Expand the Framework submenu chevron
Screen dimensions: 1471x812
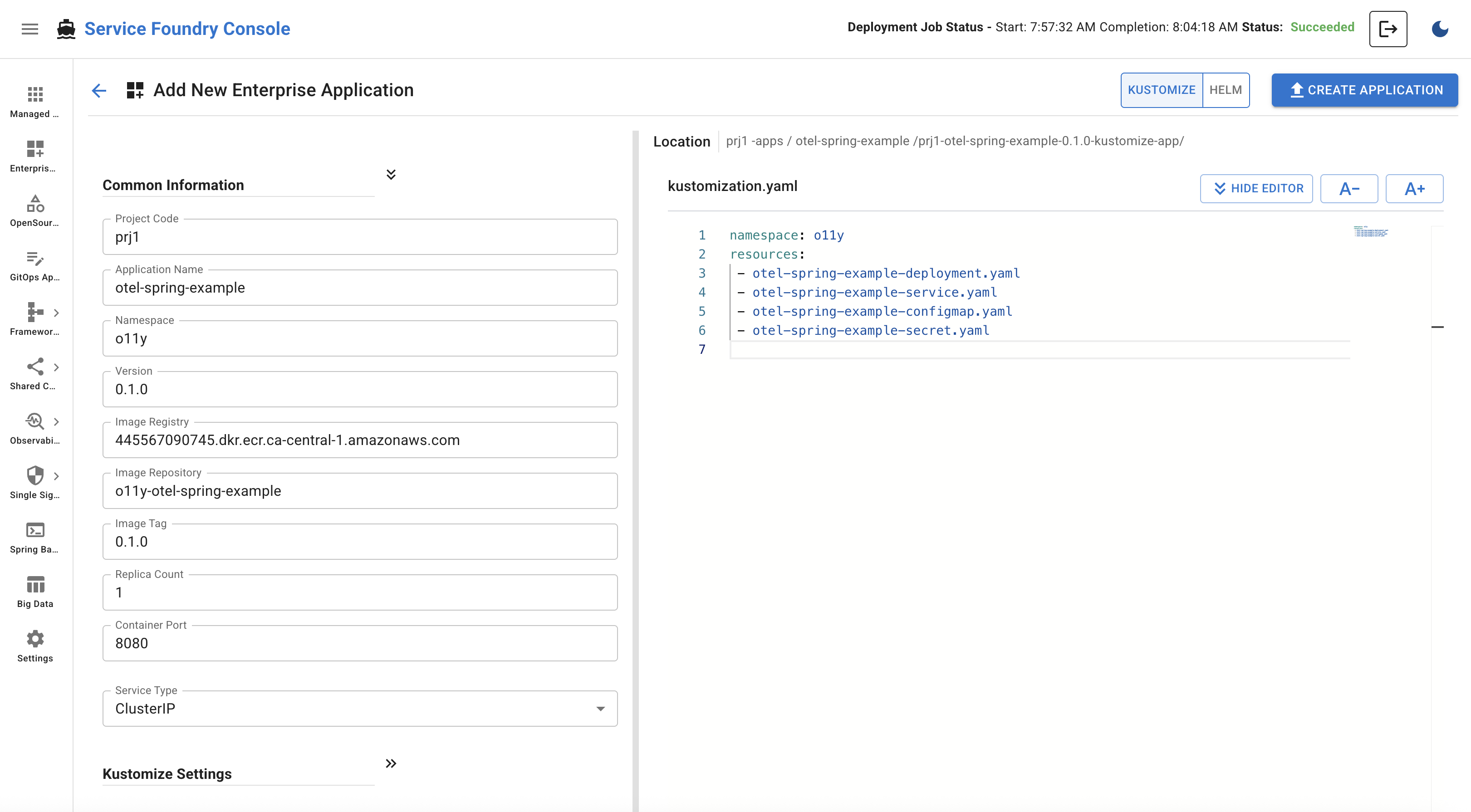56,313
